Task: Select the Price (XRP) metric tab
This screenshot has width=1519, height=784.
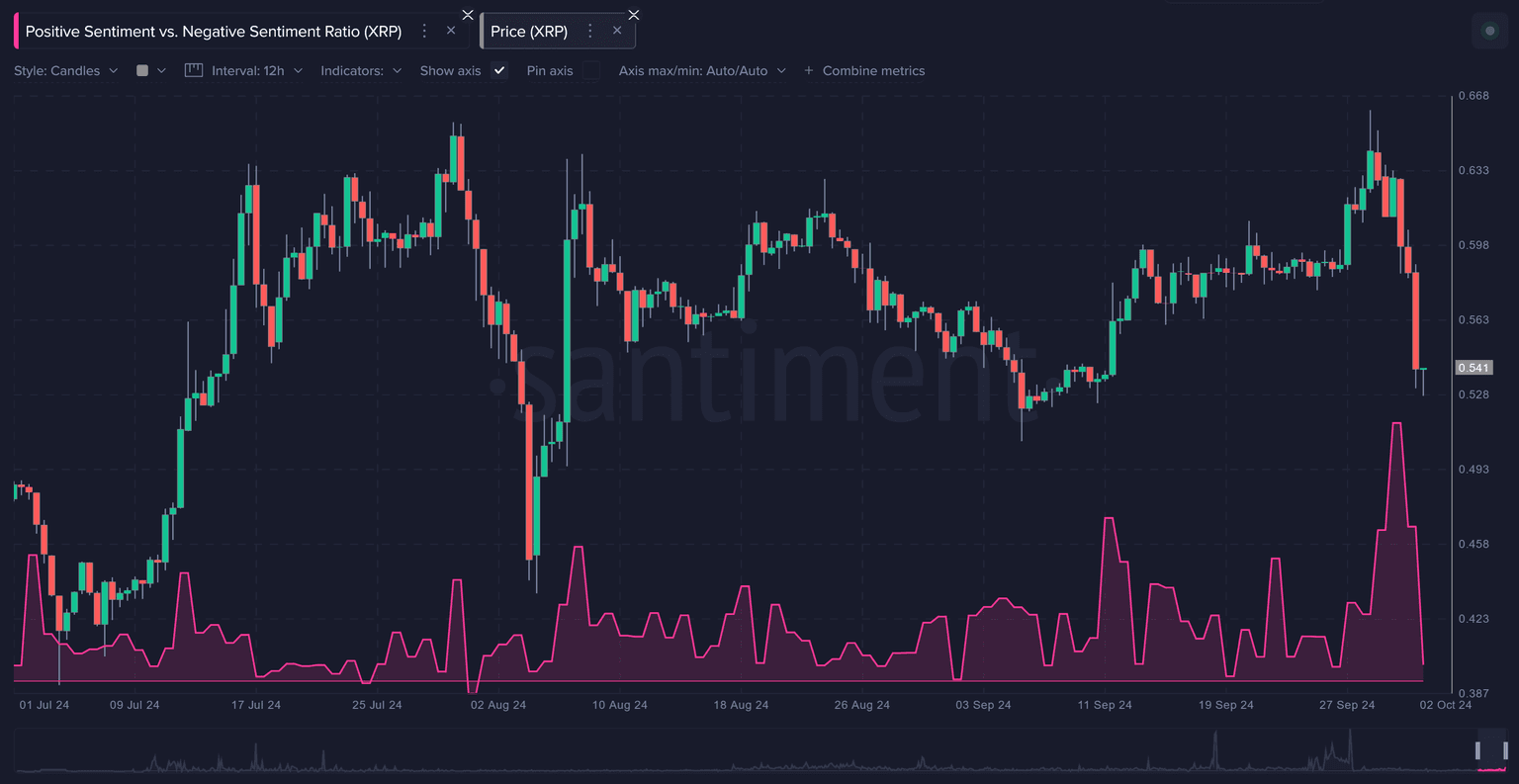Action: pyautogui.click(x=529, y=31)
